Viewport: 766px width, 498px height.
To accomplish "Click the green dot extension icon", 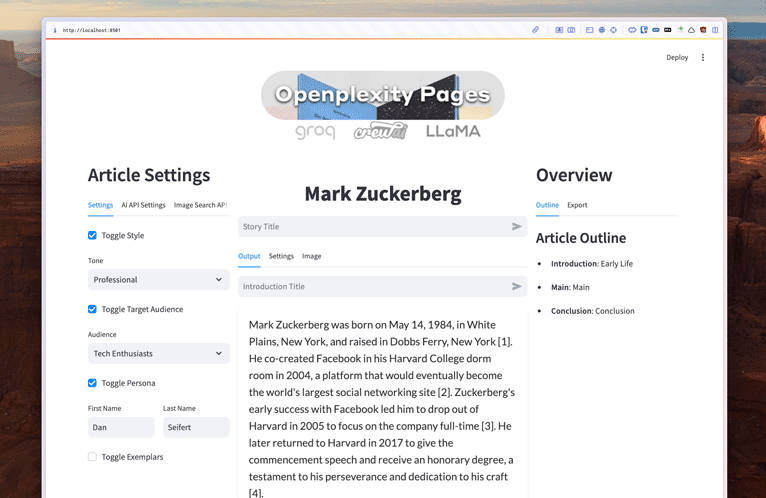I will tap(681, 29).
